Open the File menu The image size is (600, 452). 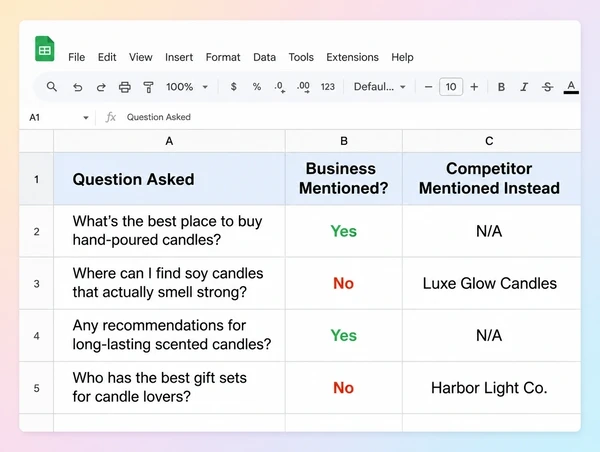[77, 57]
